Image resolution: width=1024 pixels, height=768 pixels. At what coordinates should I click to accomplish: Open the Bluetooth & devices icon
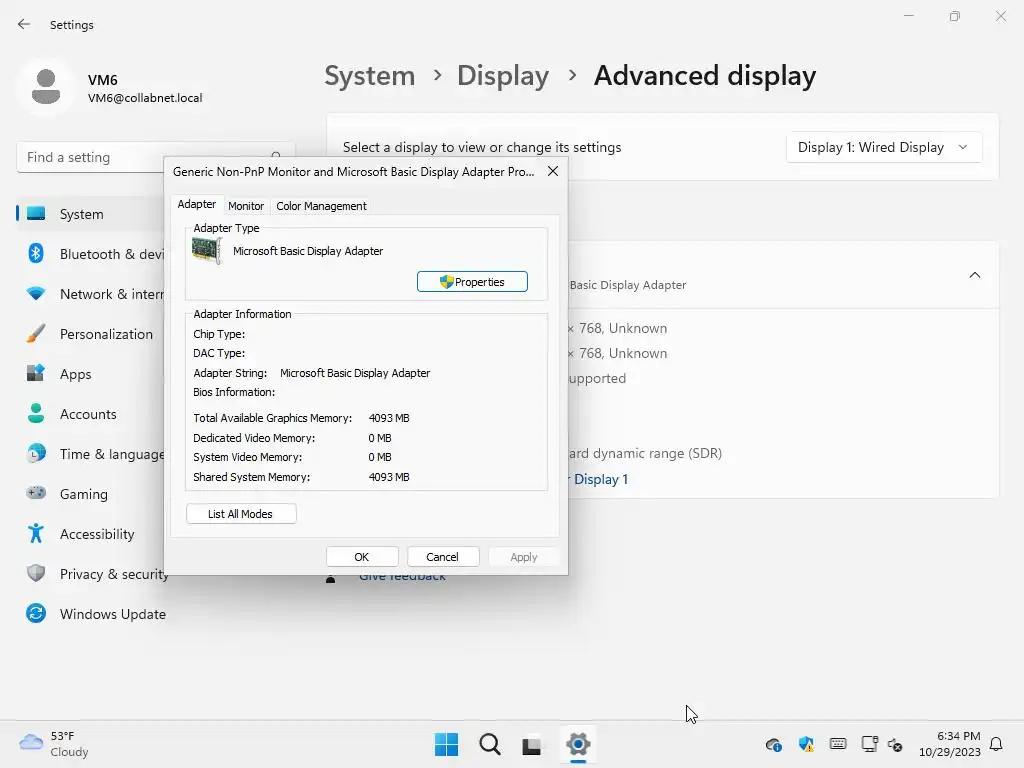(x=36, y=253)
